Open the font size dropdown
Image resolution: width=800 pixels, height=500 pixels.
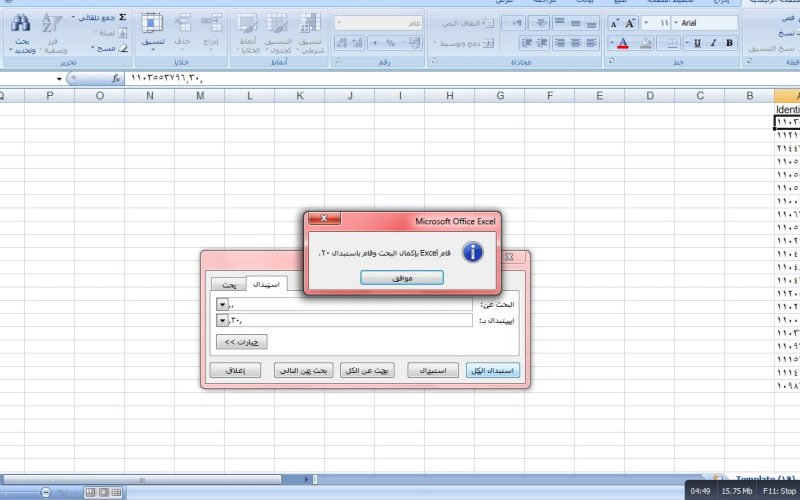click(x=646, y=23)
